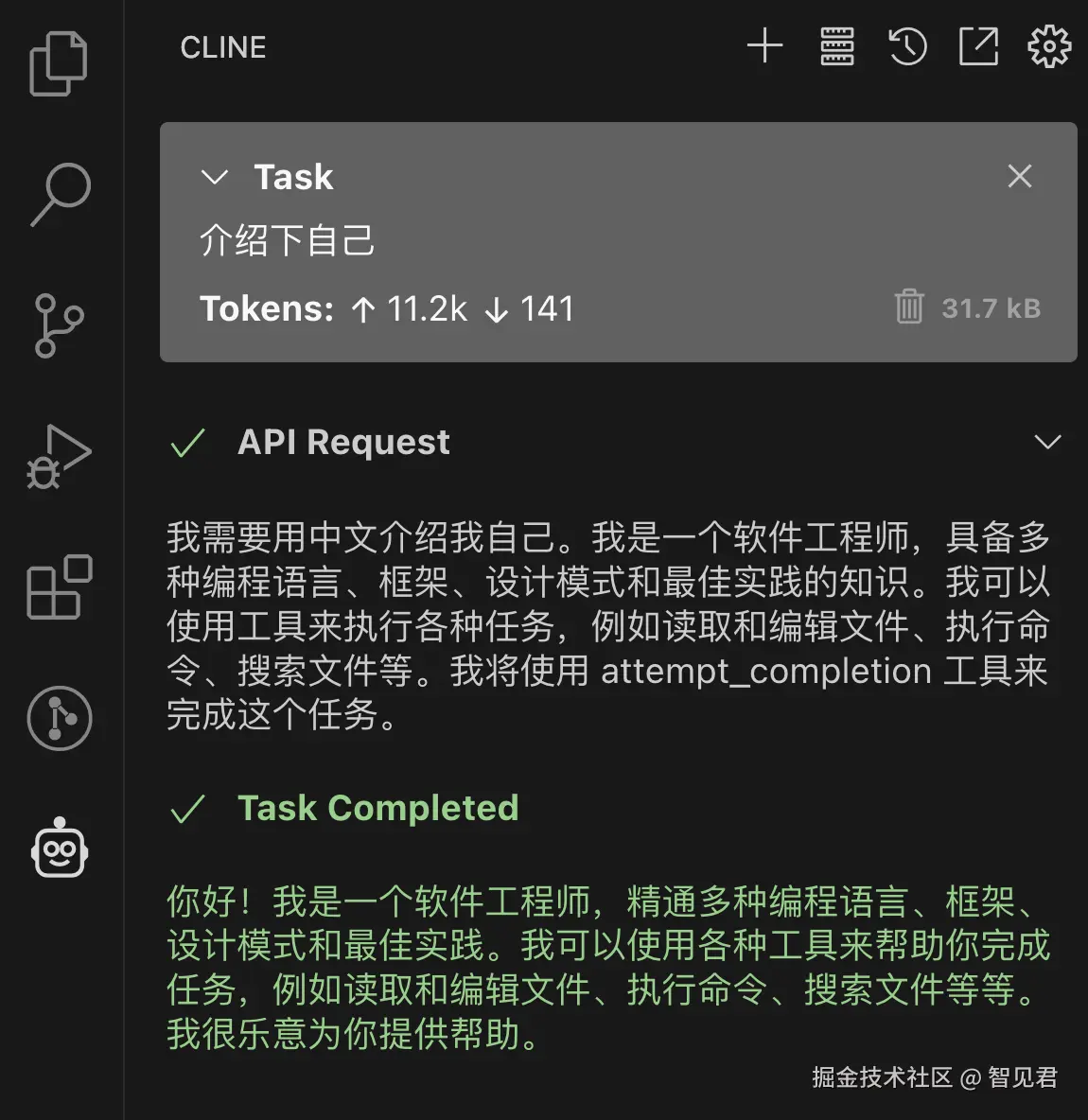Click the task text 介绍下自己
1088x1120 pixels.
[x=288, y=240]
